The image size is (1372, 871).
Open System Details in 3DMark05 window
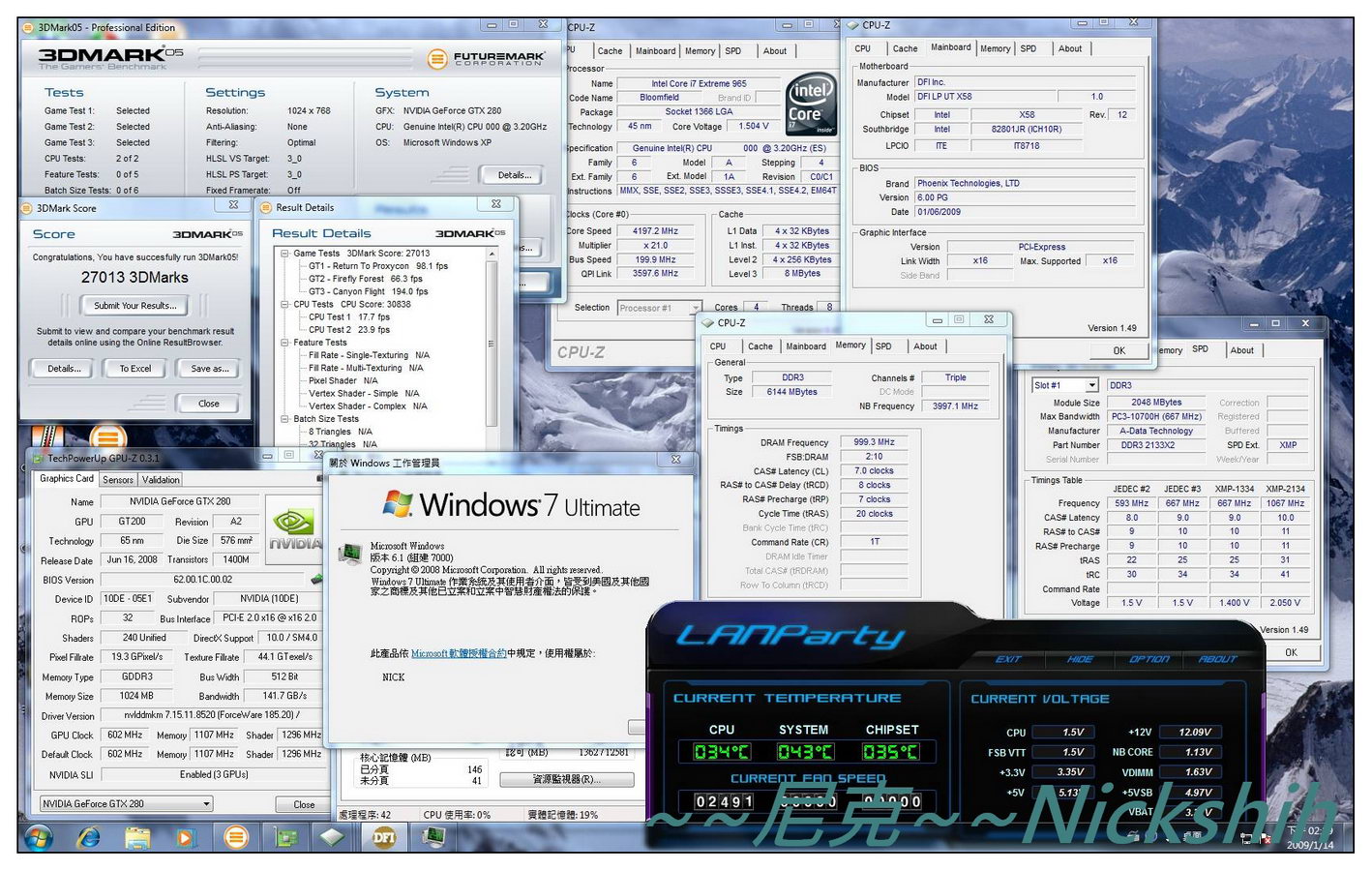coord(514,175)
